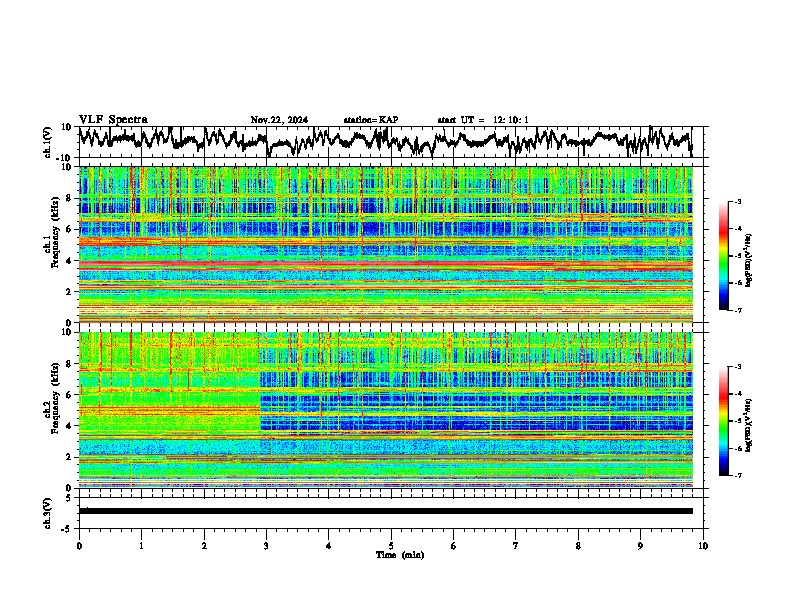Click the "-7" tick on lower color bar
792x612 pixels.
[x=737, y=475]
